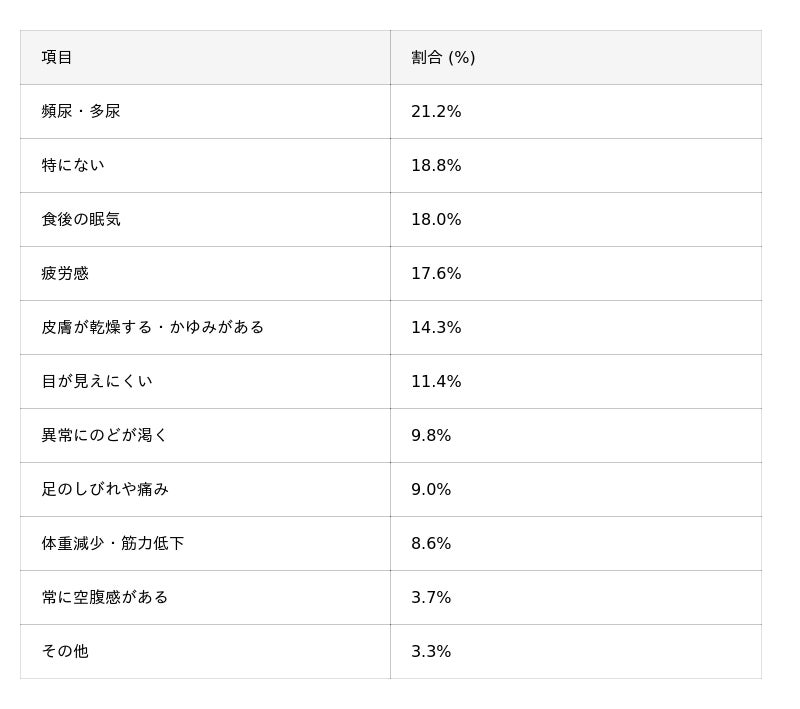Image resolution: width=800 pixels, height=709 pixels.
Task: Select the 皮膚が乾燥する・かゆみがある cell
Action: (153, 328)
